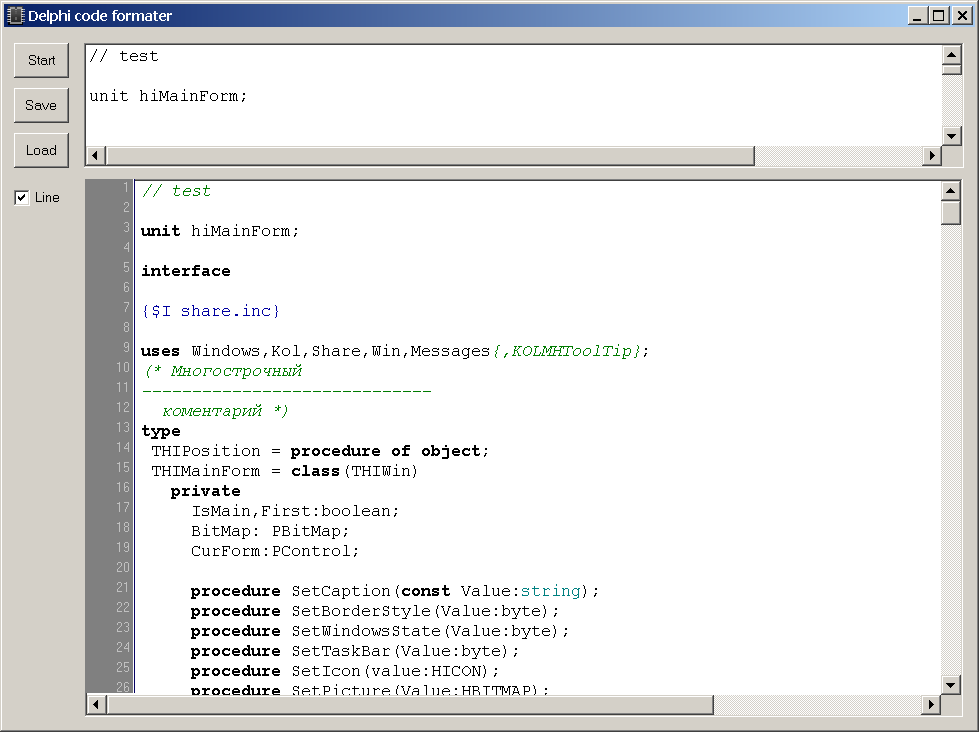Image resolution: width=979 pixels, height=732 pixels.
Task: Click 'BitMap: PBitMap;' on line 18
Action: 270,531
